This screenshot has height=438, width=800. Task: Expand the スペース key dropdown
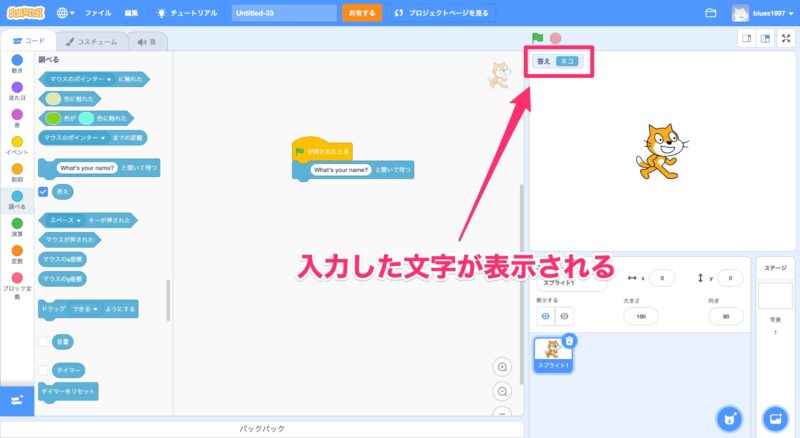[x=81, y=218]
